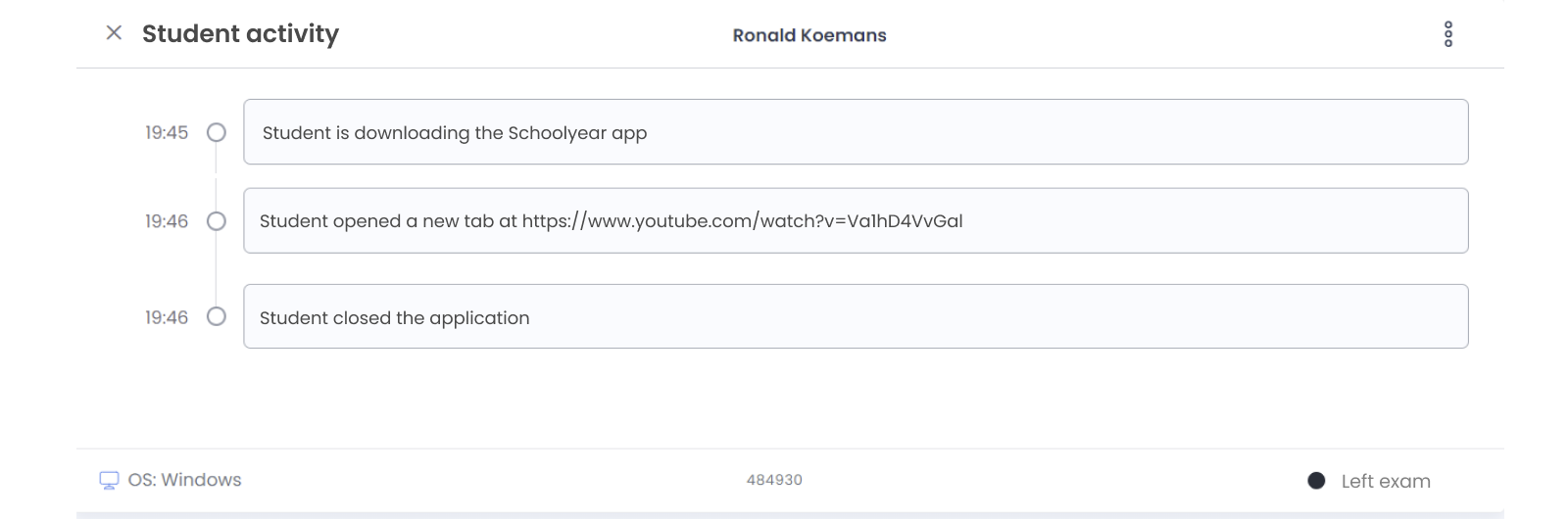The width and height of the screenshot is (1568, 519).
Task: Select timeline circle for Schoolyear app download
Action: point(217,132)
